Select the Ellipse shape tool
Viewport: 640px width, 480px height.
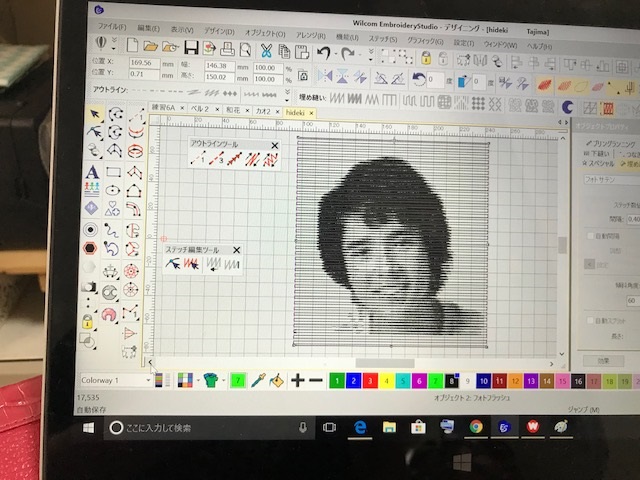tap(113, 190)
